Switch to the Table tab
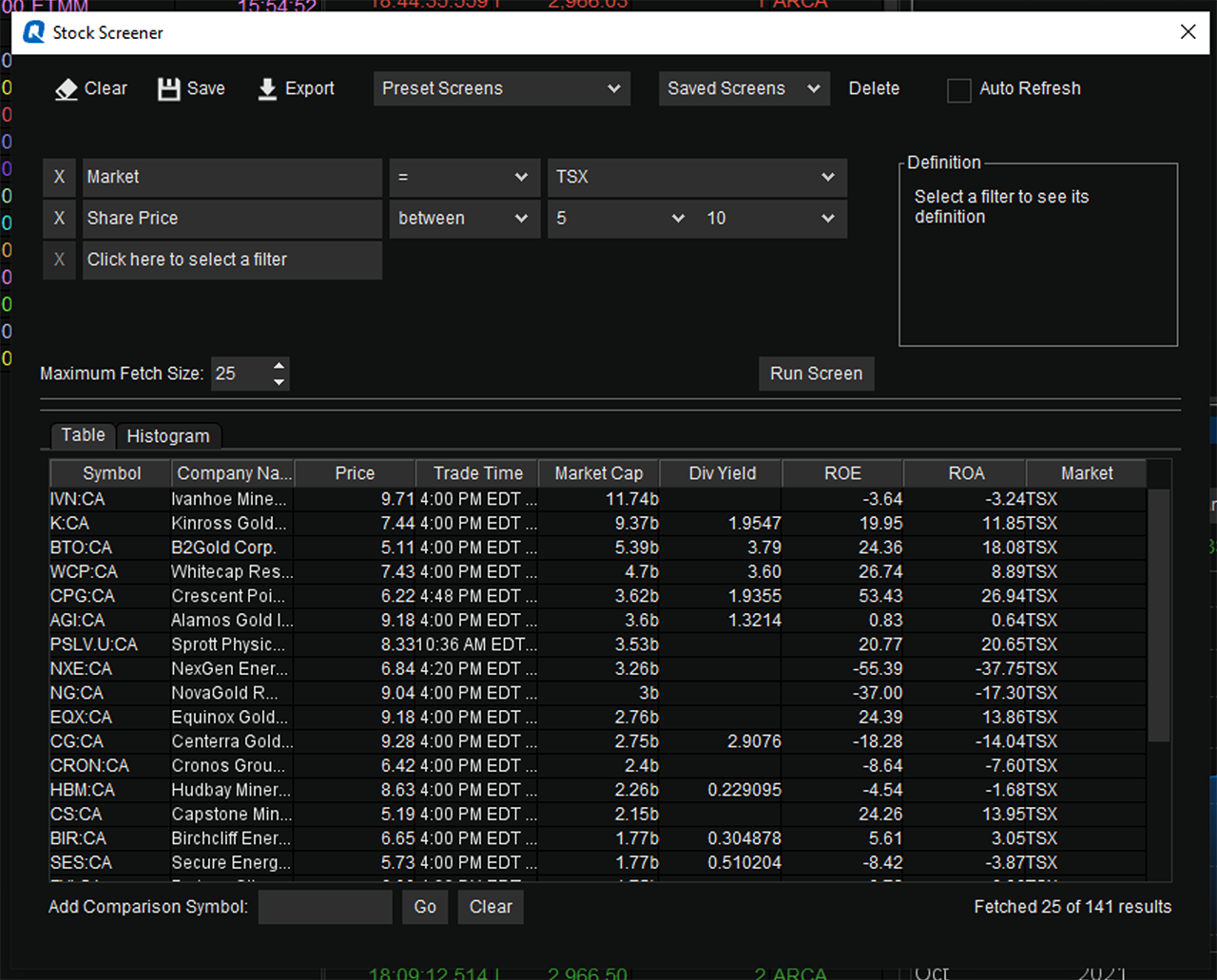Image resolution: width=1217 pixels, height=980 pixels. tap(83, 435)
